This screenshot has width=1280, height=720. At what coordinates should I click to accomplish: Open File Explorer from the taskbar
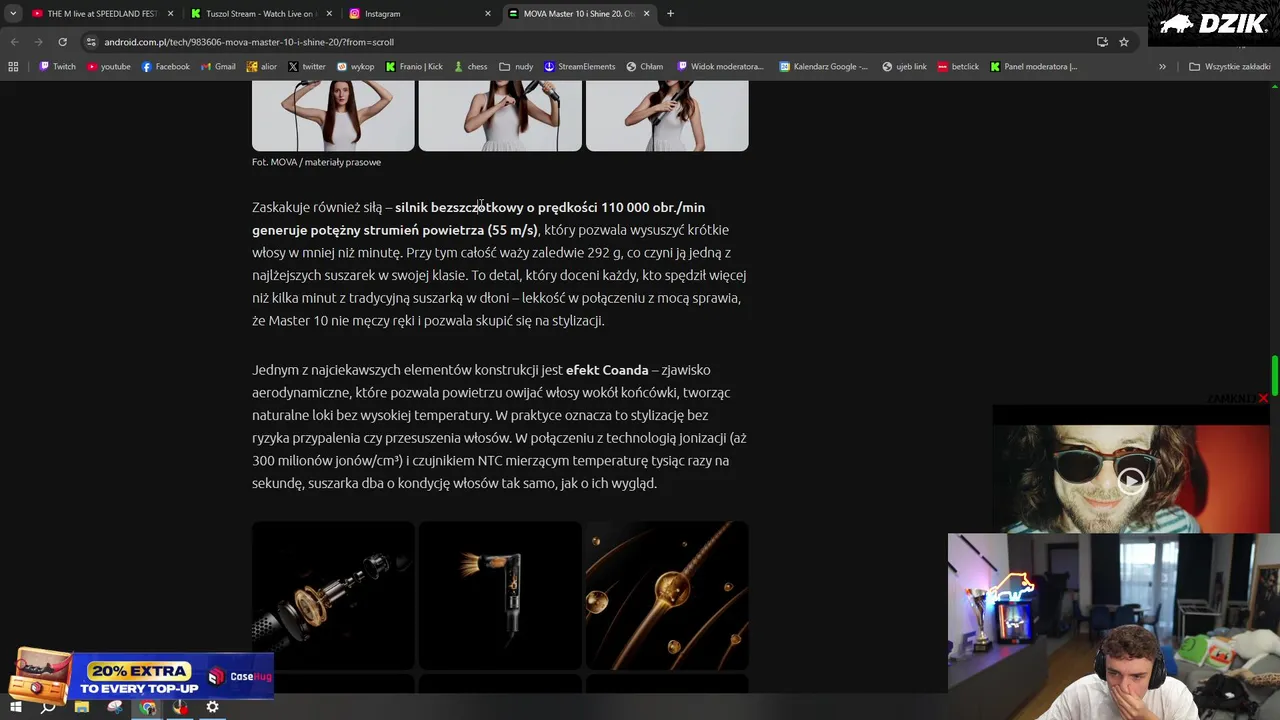coord(82,707)
